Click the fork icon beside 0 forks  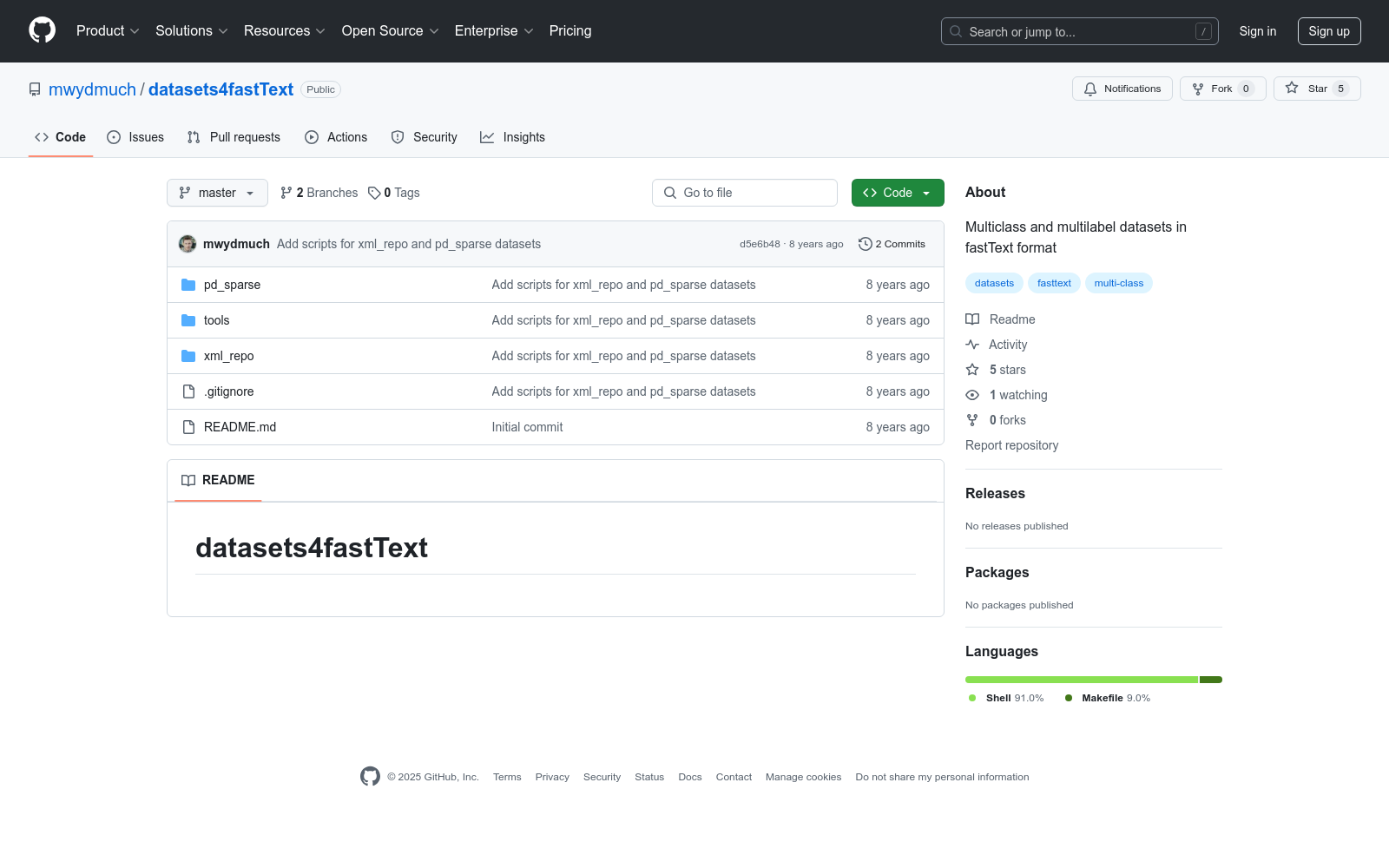(x=972, y=420)
